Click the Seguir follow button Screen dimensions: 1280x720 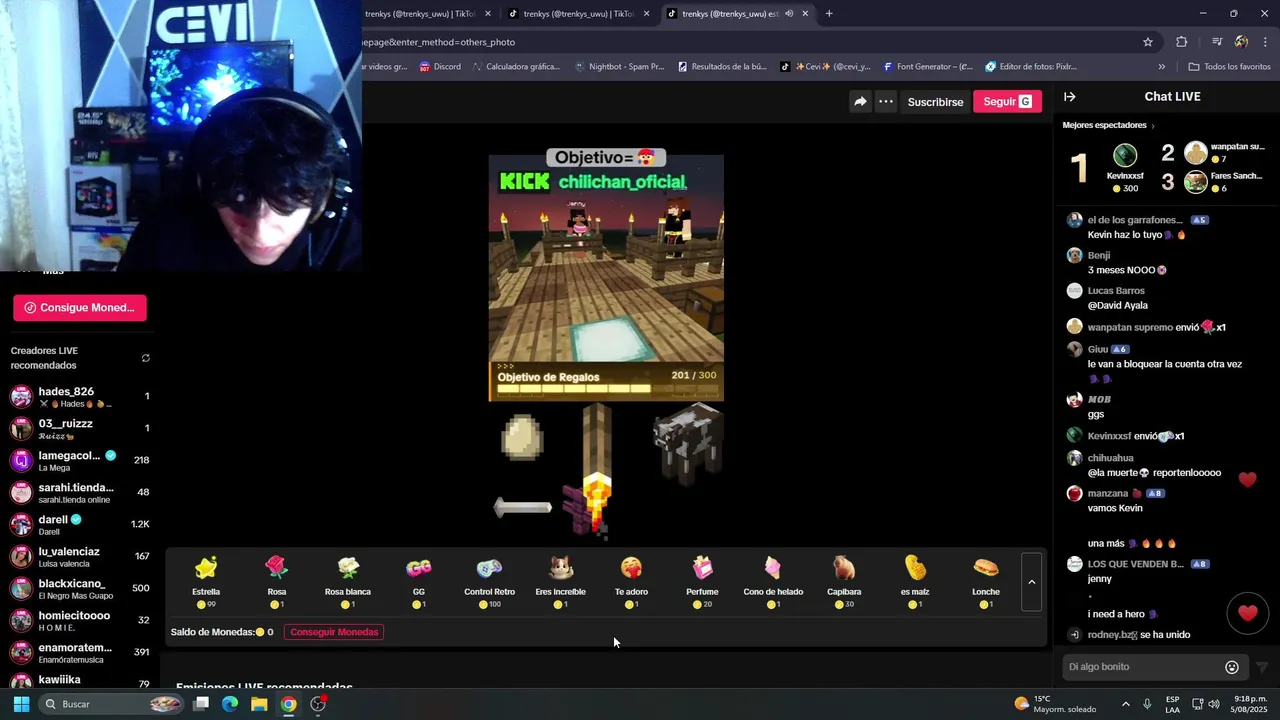click(x=1007, y=101)
